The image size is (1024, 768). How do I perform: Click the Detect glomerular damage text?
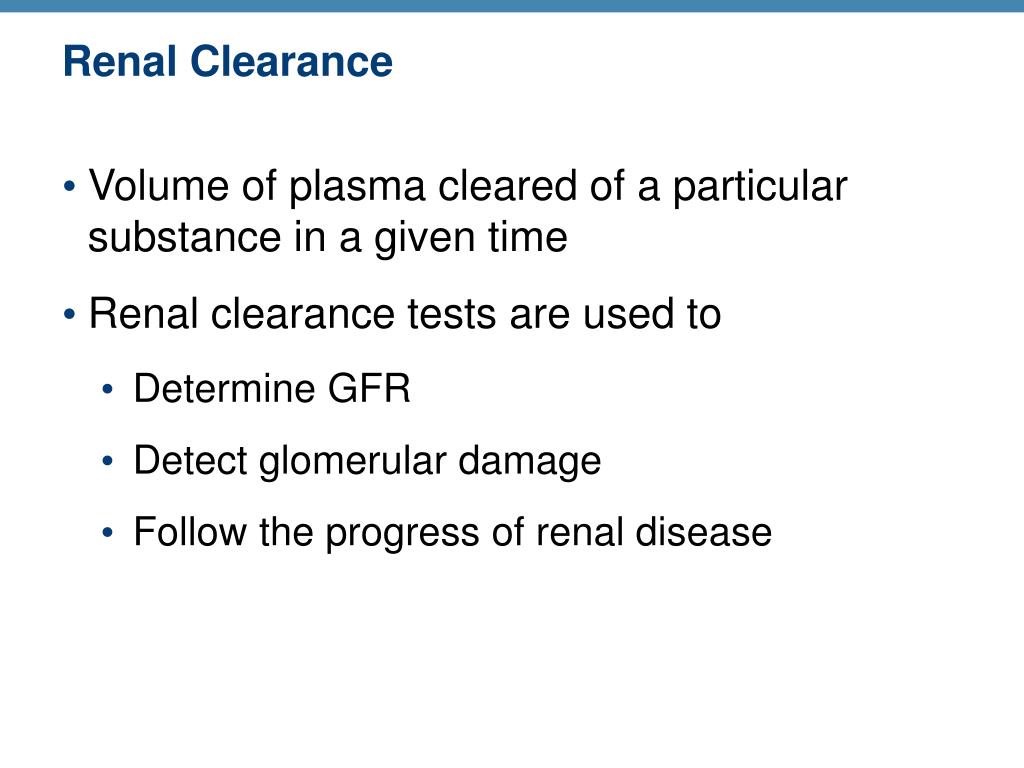coord(368,462)
